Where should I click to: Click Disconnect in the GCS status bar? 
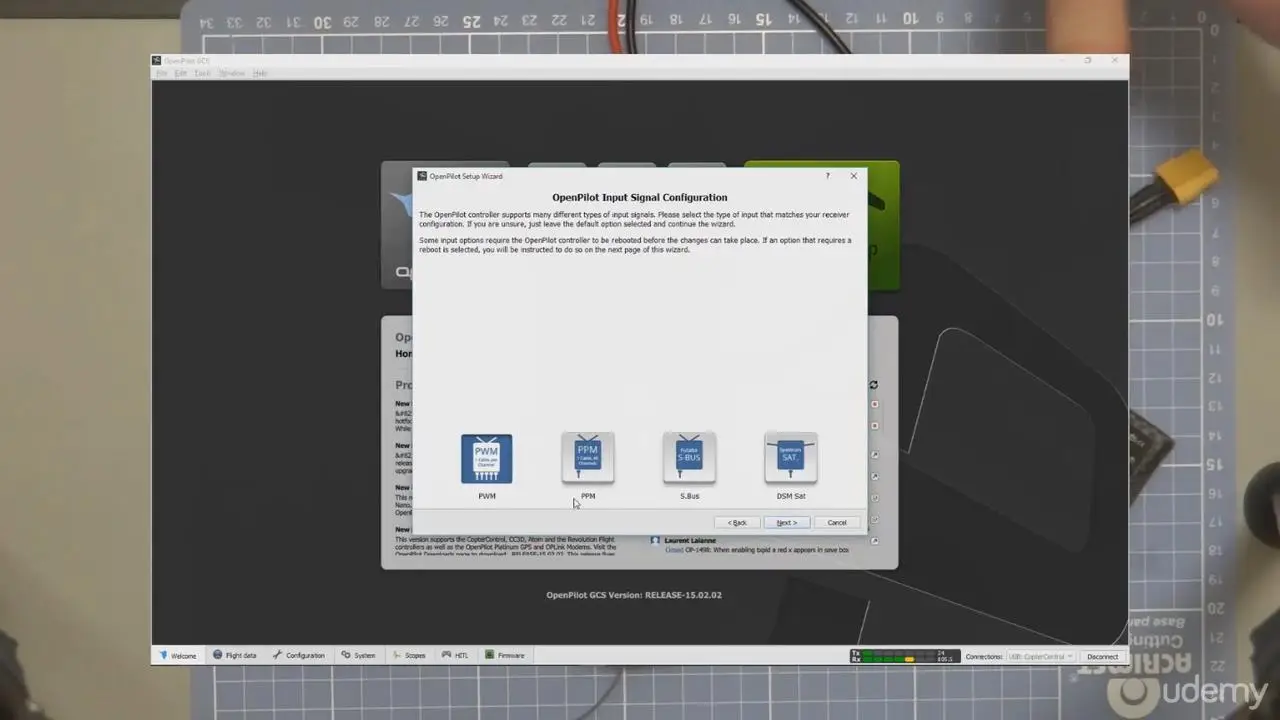pyautogui.click(x=1103, y=656)
